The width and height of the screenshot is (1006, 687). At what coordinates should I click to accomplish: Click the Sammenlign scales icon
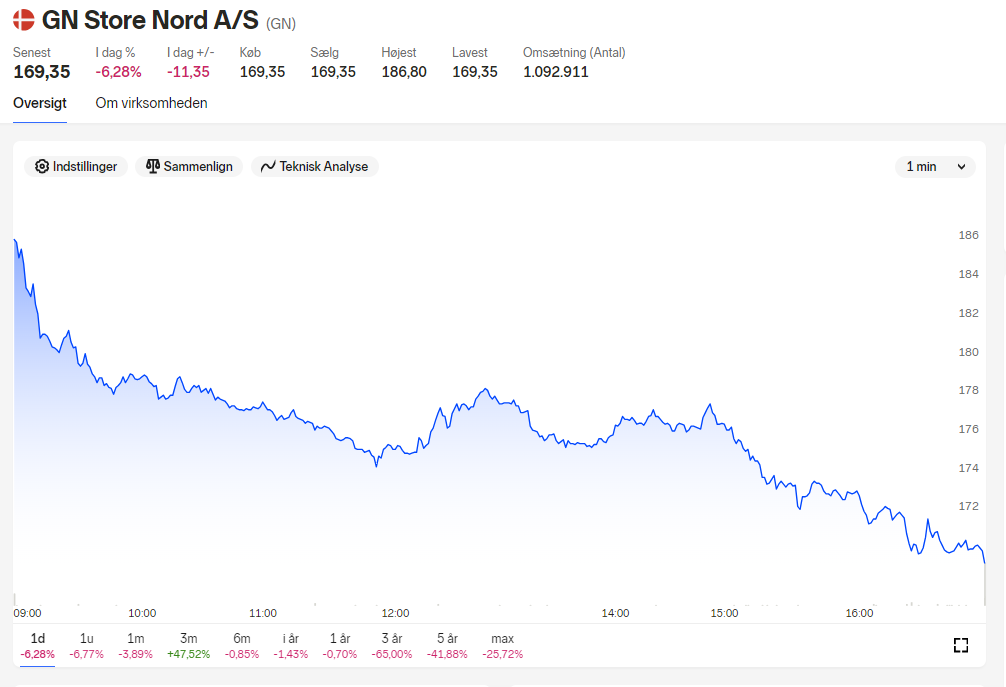tap(153, 167)
